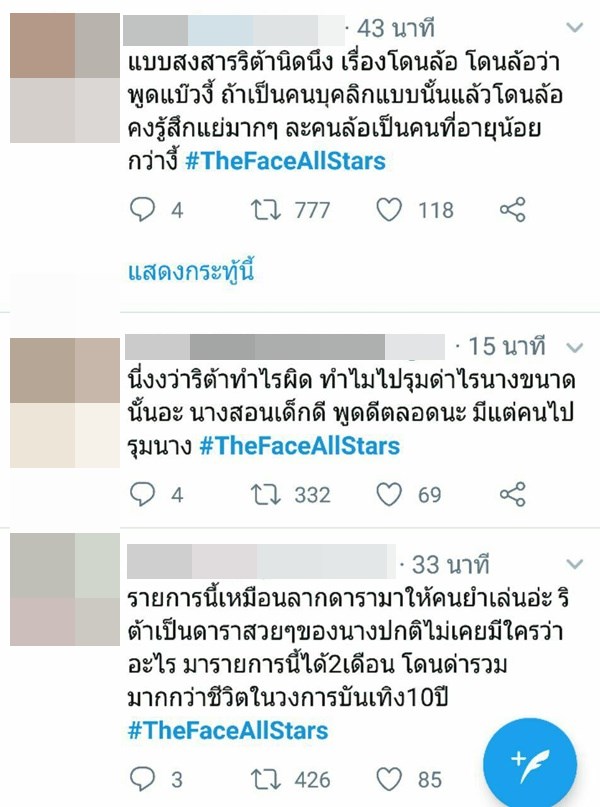Viewport: 600px width, 807px height.
Task: Retweet the tweet with 332 retweets
Action: point(266,495)
